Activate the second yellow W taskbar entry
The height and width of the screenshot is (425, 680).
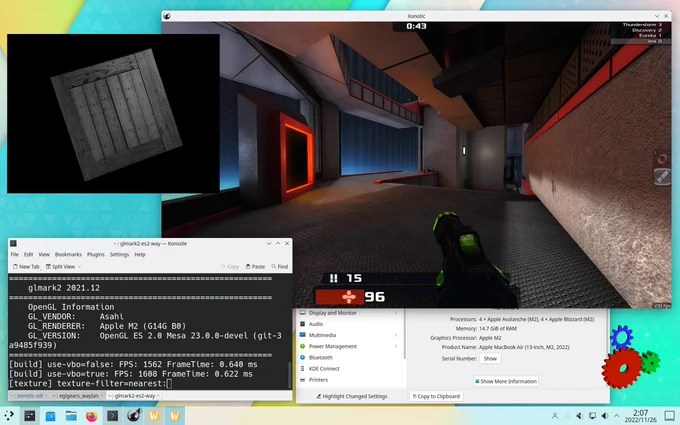pos(175,416)
